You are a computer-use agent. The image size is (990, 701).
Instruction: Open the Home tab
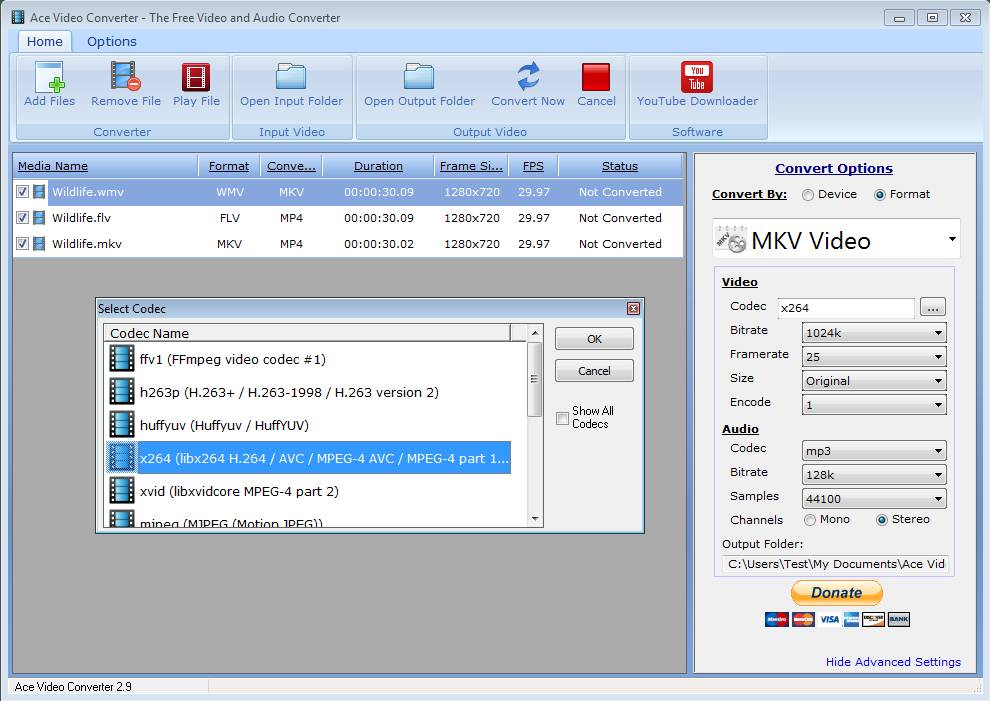tap(44, 41)
